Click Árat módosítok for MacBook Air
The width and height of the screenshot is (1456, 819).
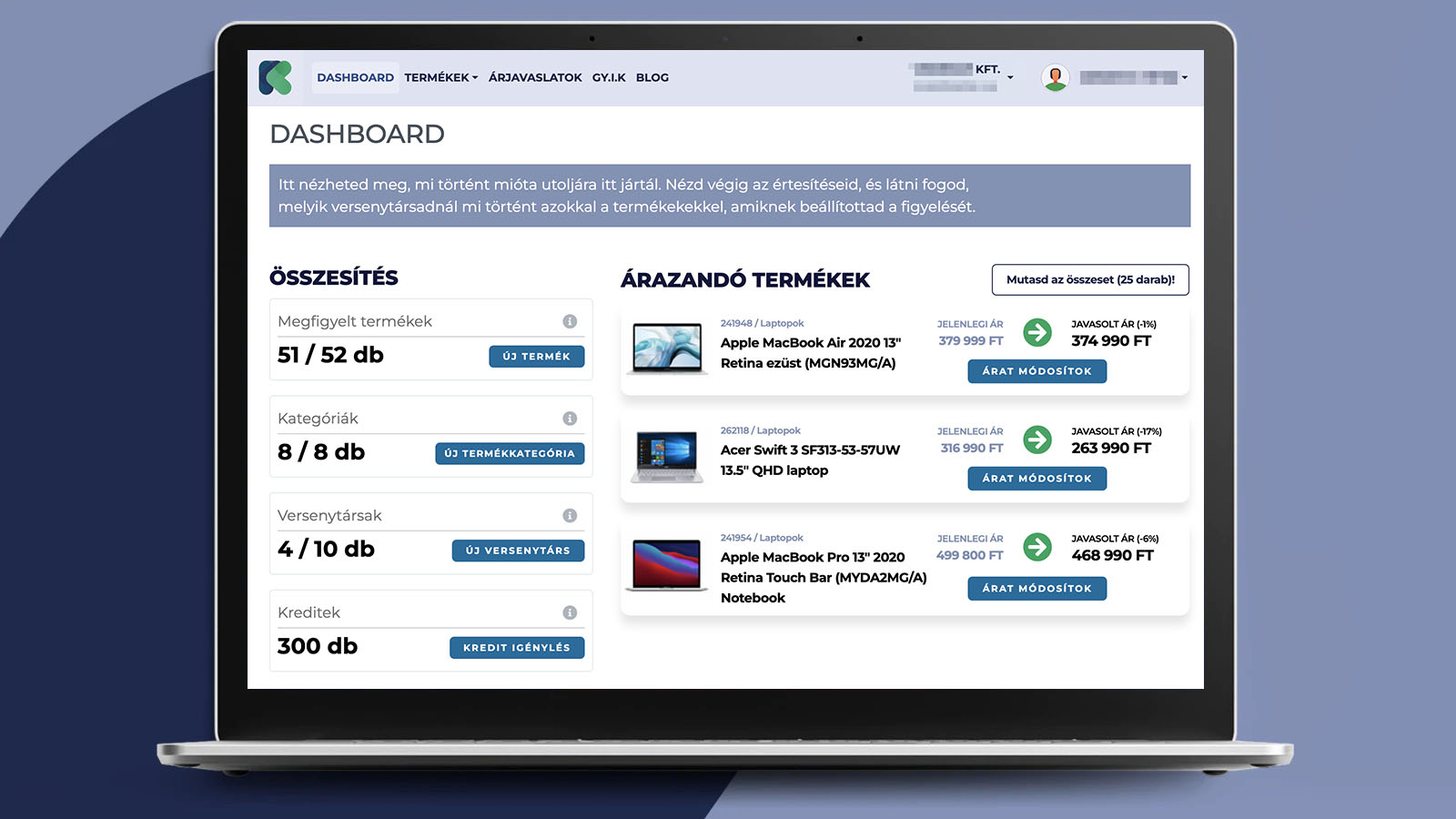click(1037, 371)
